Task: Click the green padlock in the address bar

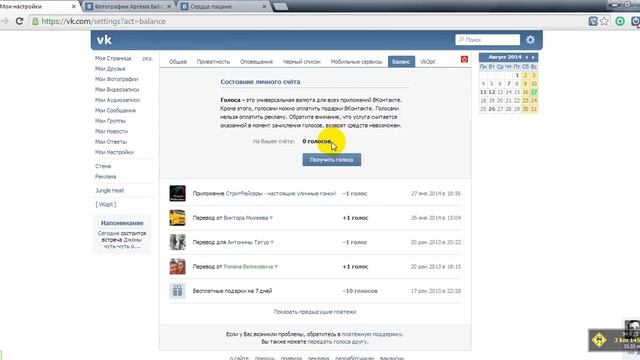Action: [36, 21]
